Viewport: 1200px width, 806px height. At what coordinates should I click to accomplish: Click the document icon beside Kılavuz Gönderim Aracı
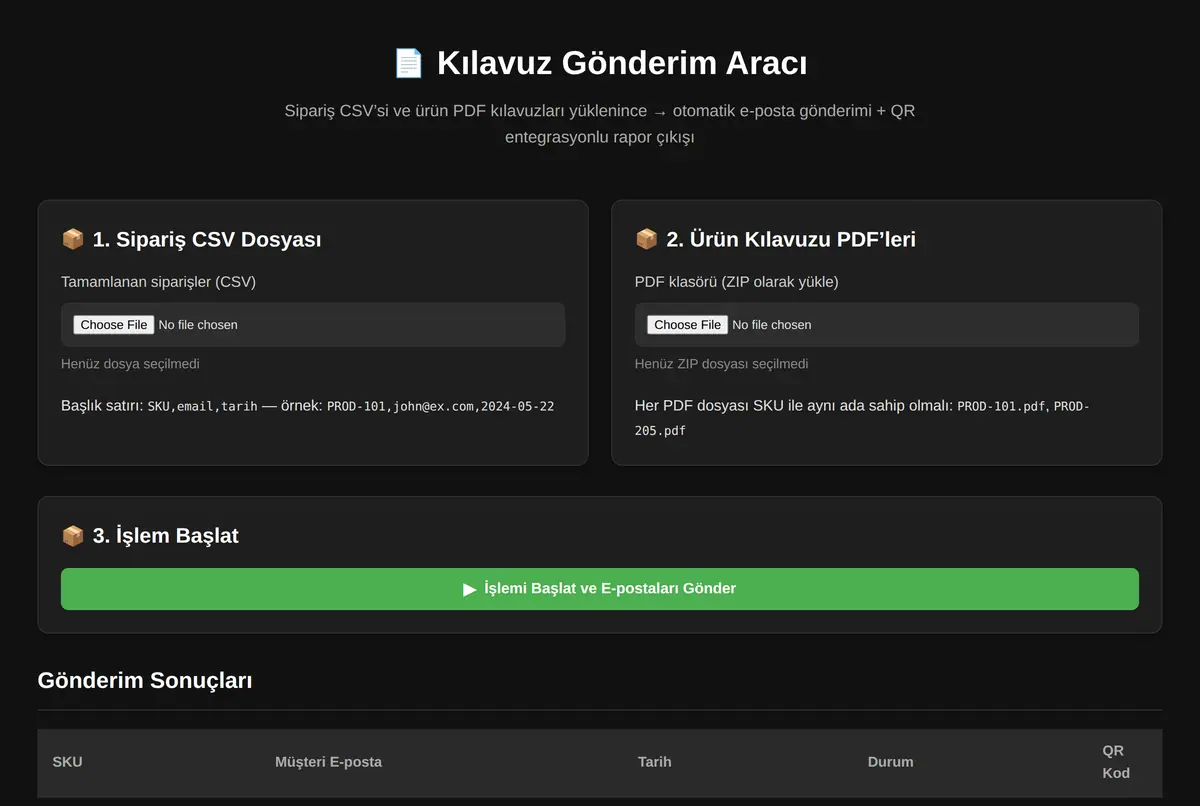tap(409, 63)
